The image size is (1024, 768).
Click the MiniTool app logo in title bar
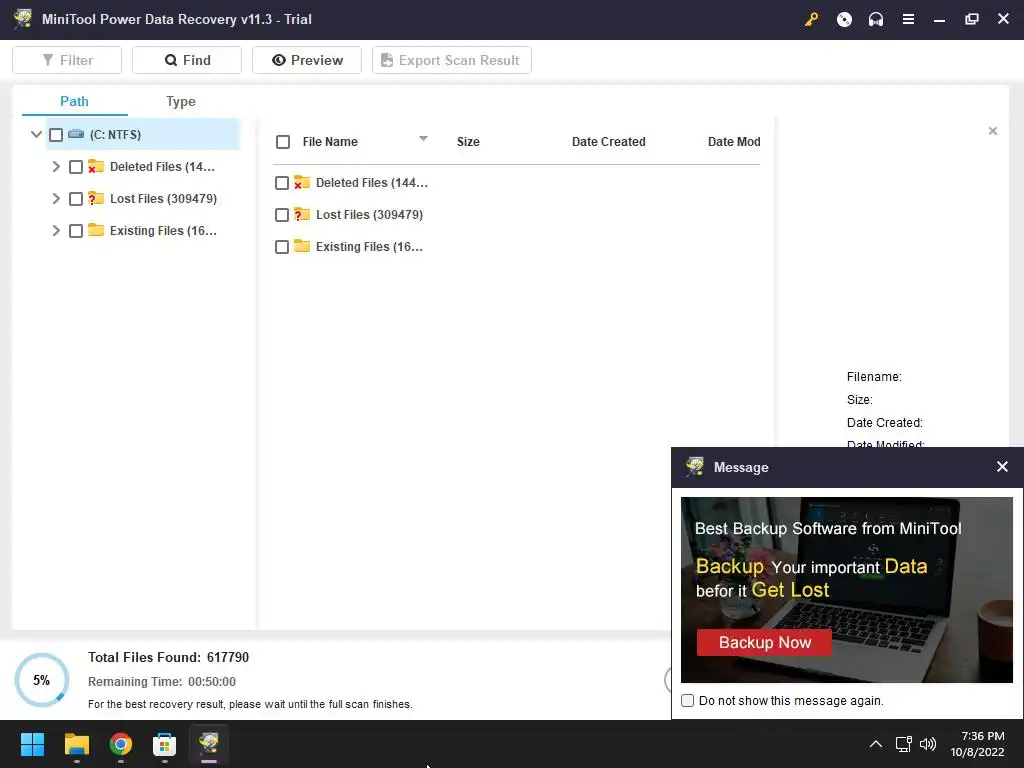pyautogui.click(x=23, y=19)
